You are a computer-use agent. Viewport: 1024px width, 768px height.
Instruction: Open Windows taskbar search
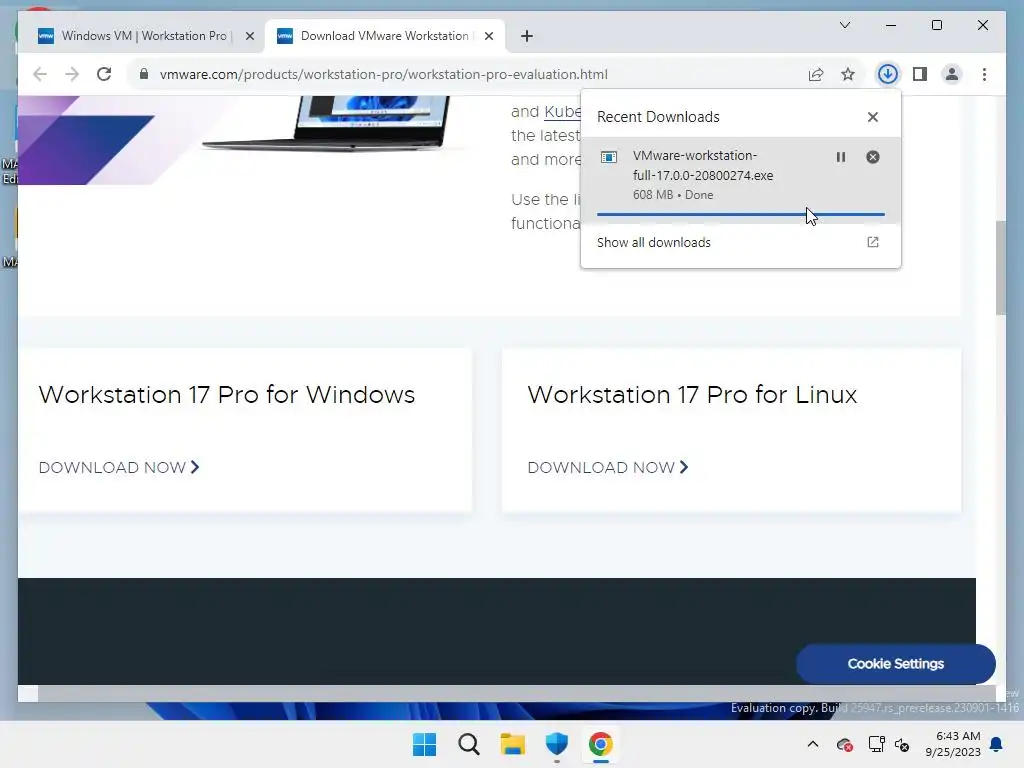pyautogui.click(x=468, y=744)
